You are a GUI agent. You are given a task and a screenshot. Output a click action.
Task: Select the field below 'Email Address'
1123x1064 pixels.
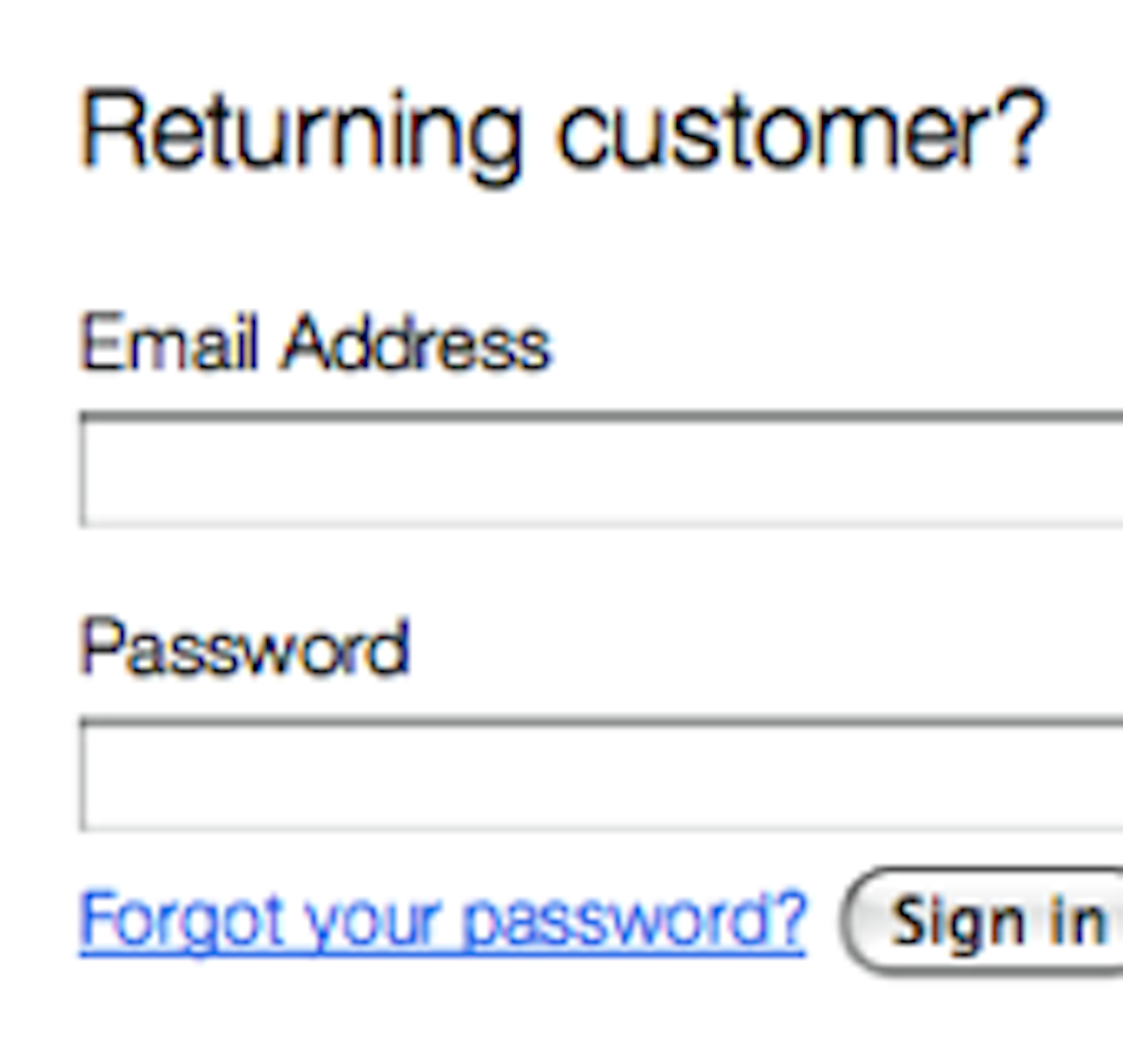(x=601, y=470)
